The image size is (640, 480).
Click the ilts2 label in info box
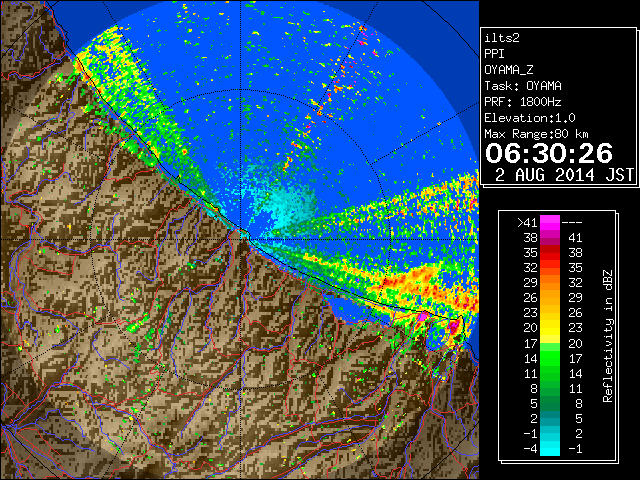coord(502,38)
